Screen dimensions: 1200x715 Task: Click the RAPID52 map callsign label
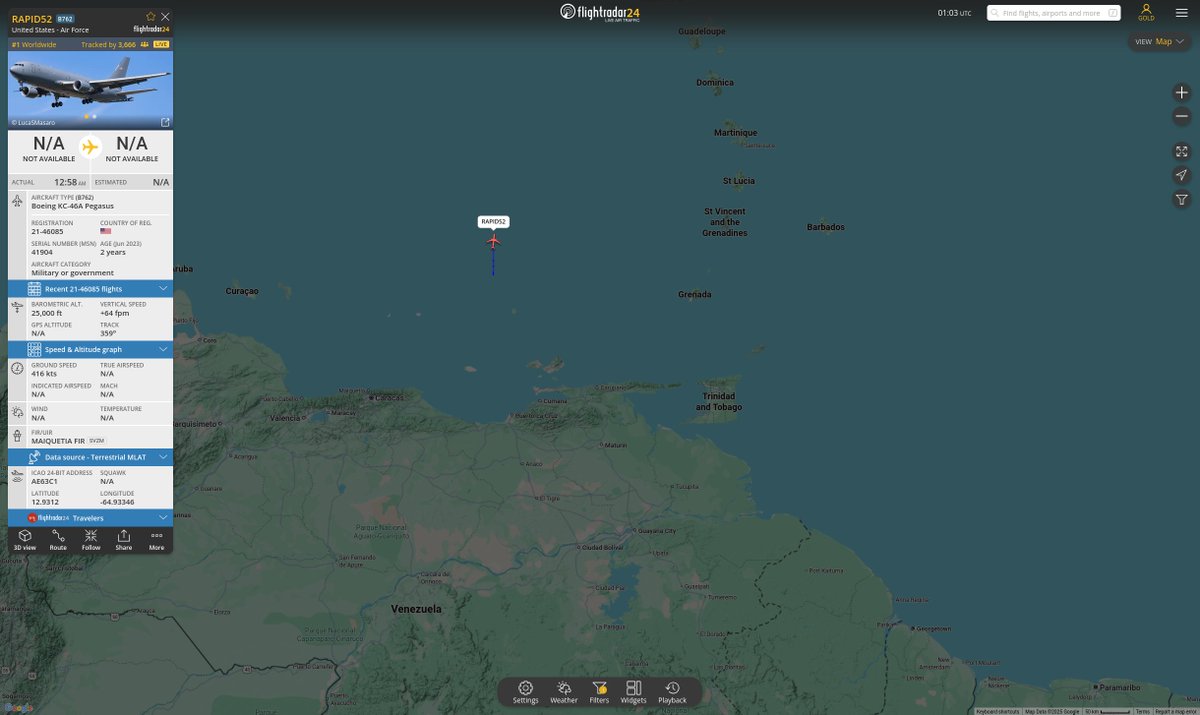(493, 221)
